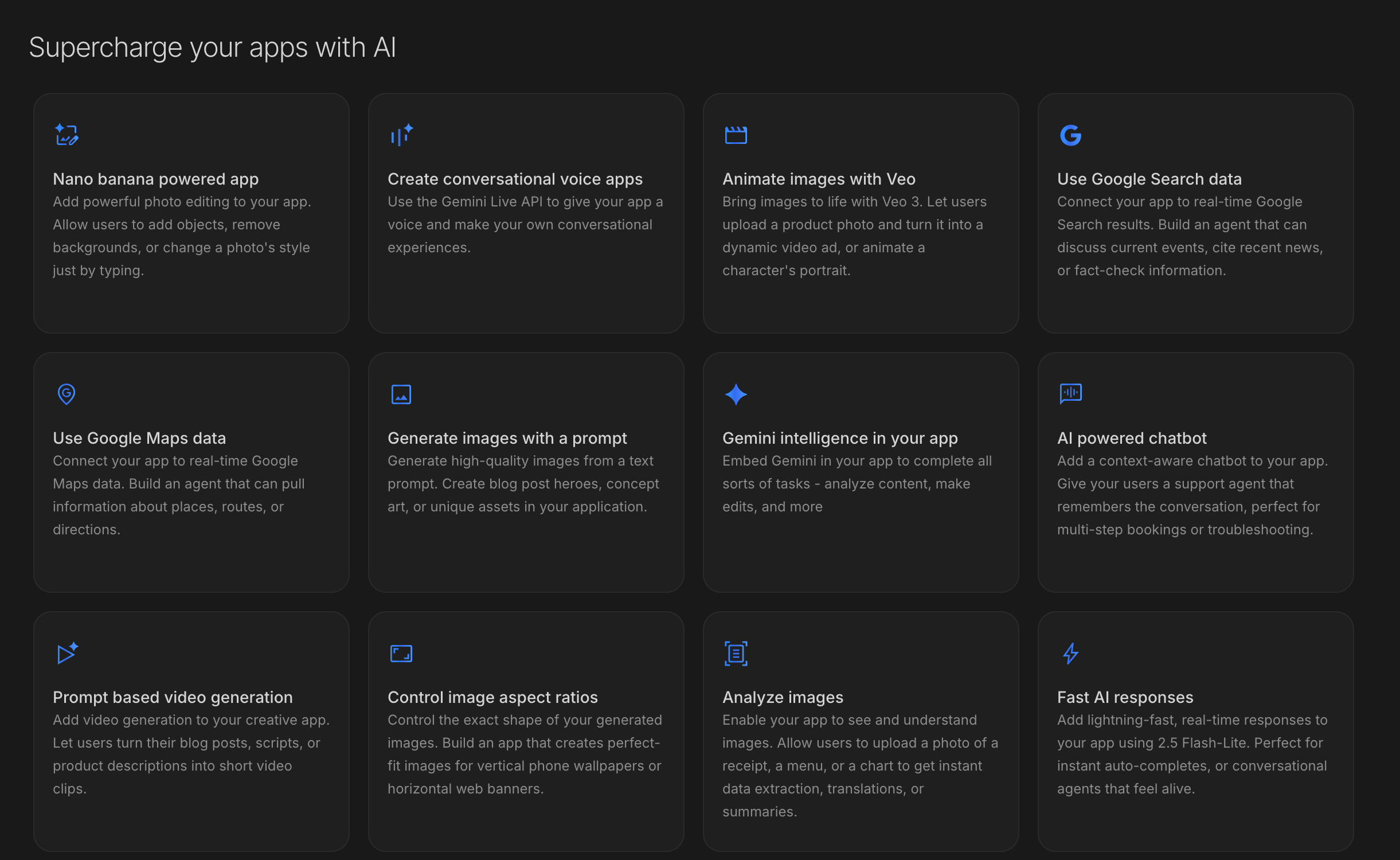Click the voice waveform sparkle icon
The width and height of the screenshot is (1400, 860).
click(401, 135)
